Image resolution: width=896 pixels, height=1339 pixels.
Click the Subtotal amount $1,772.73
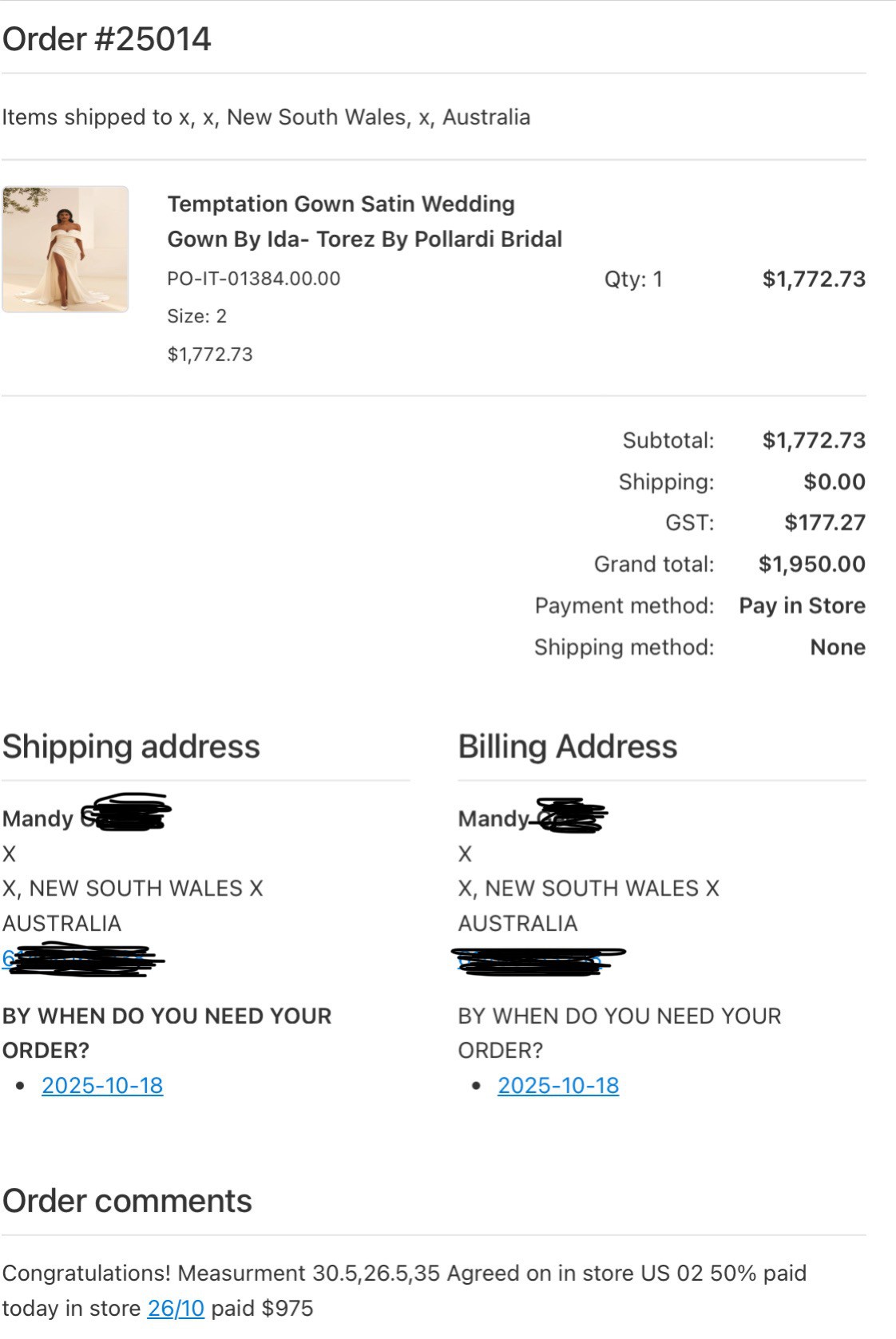click(814, 440)
